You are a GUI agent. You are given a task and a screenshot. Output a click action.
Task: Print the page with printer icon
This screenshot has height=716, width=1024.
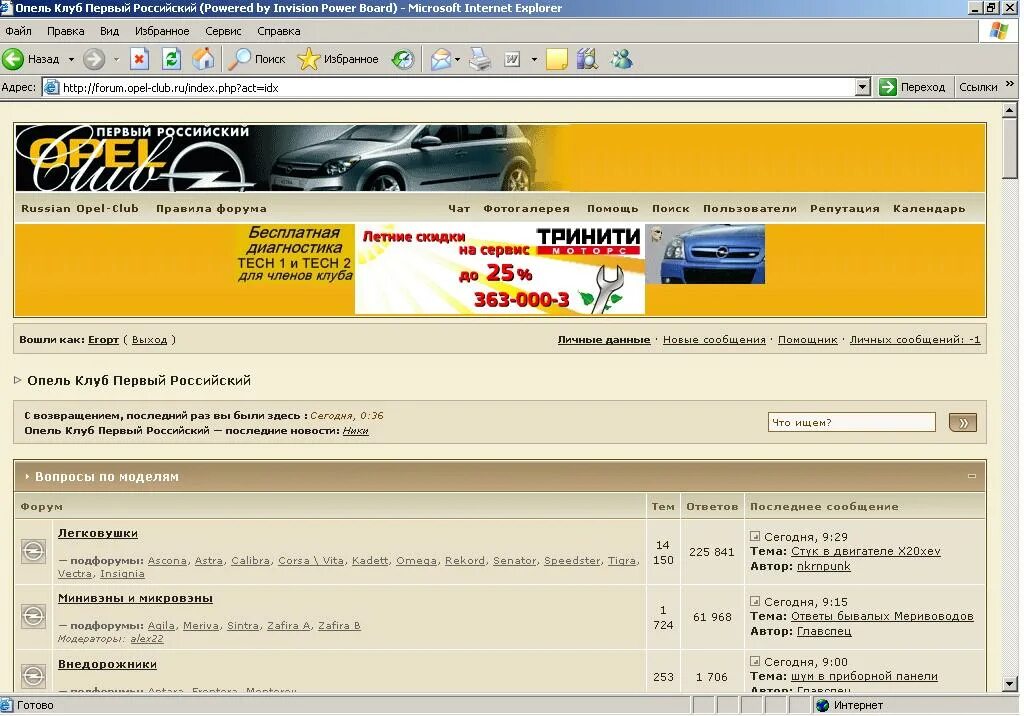[x=481, y=59]
